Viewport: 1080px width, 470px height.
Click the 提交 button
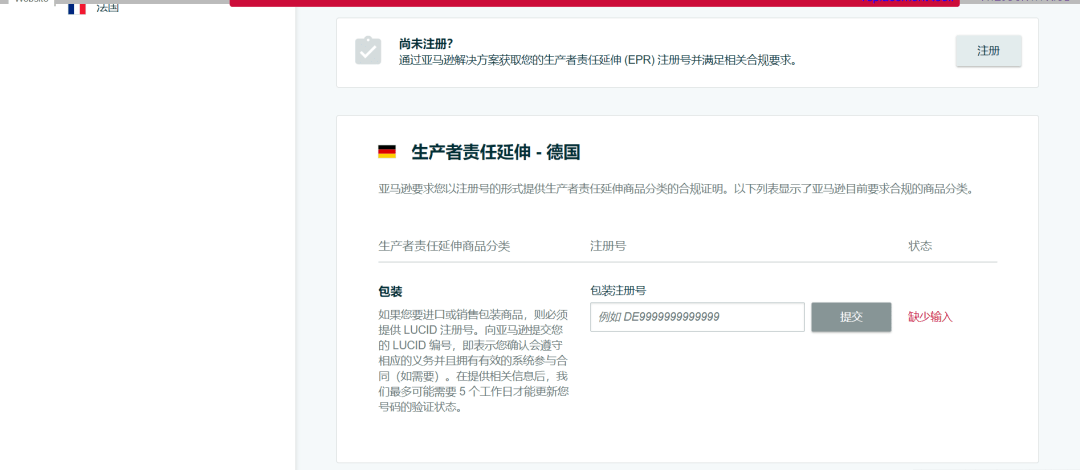tap(851, 317)
